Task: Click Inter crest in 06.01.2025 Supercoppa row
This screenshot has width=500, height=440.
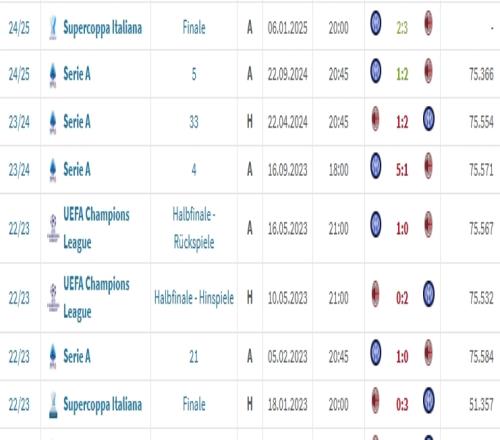Action: click(x=376, y=23)
